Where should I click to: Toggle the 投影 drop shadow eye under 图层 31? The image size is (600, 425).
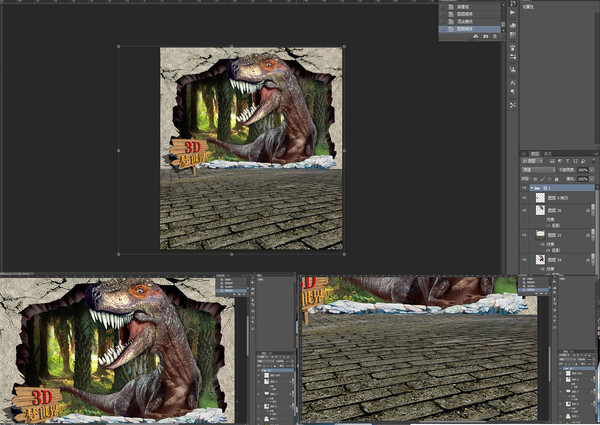point(548,250)
